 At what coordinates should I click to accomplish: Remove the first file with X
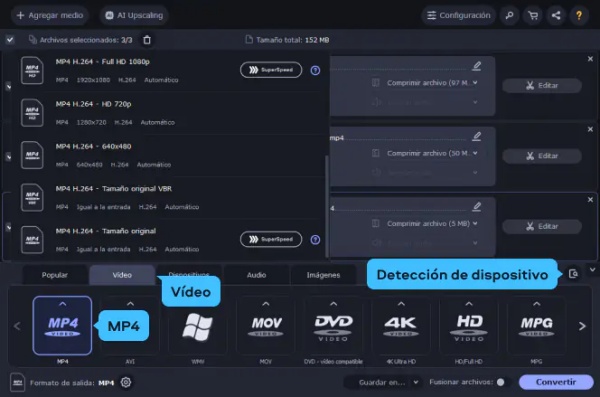[590, 59]
